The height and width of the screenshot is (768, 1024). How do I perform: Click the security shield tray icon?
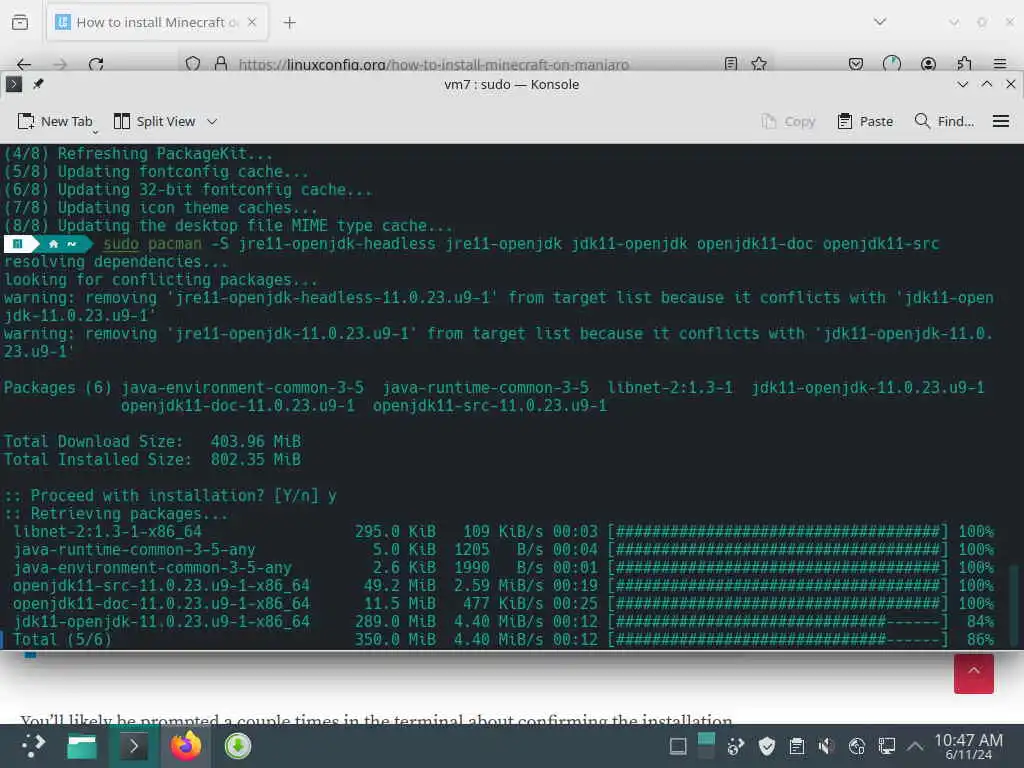tap(767, 746)
